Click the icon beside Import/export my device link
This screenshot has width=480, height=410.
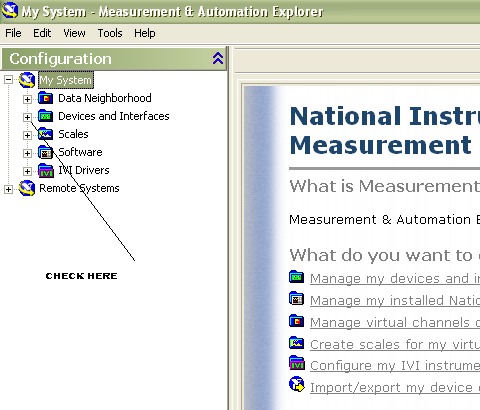(297, 384)
